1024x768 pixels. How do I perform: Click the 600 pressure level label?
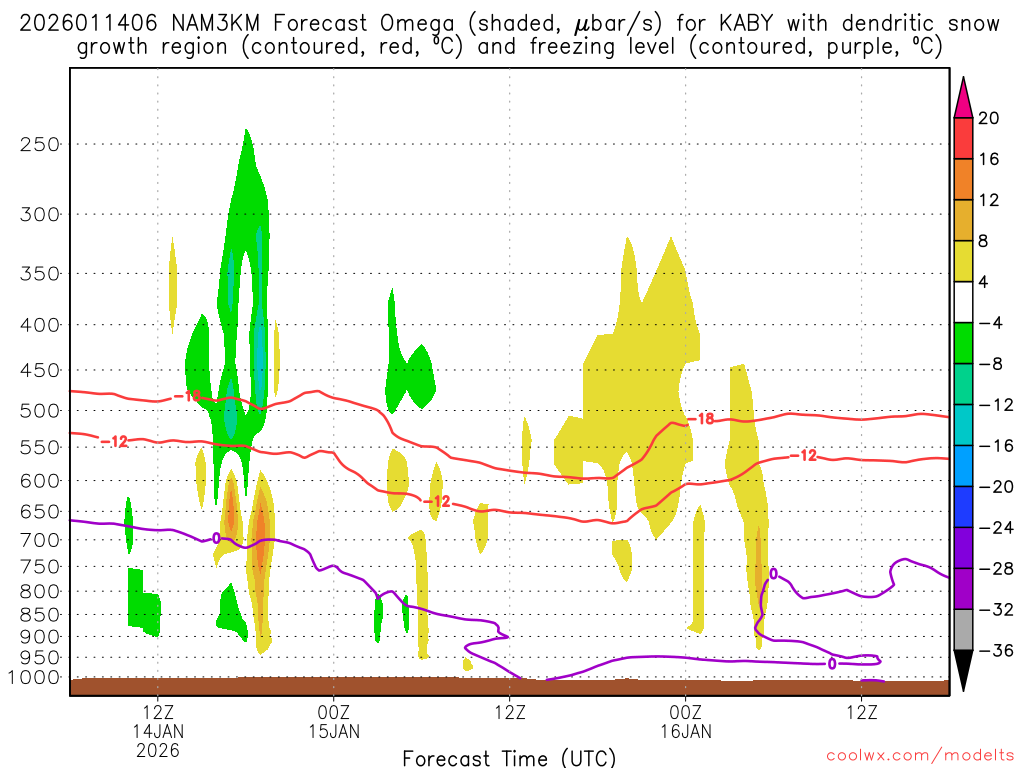coord(40,481)
